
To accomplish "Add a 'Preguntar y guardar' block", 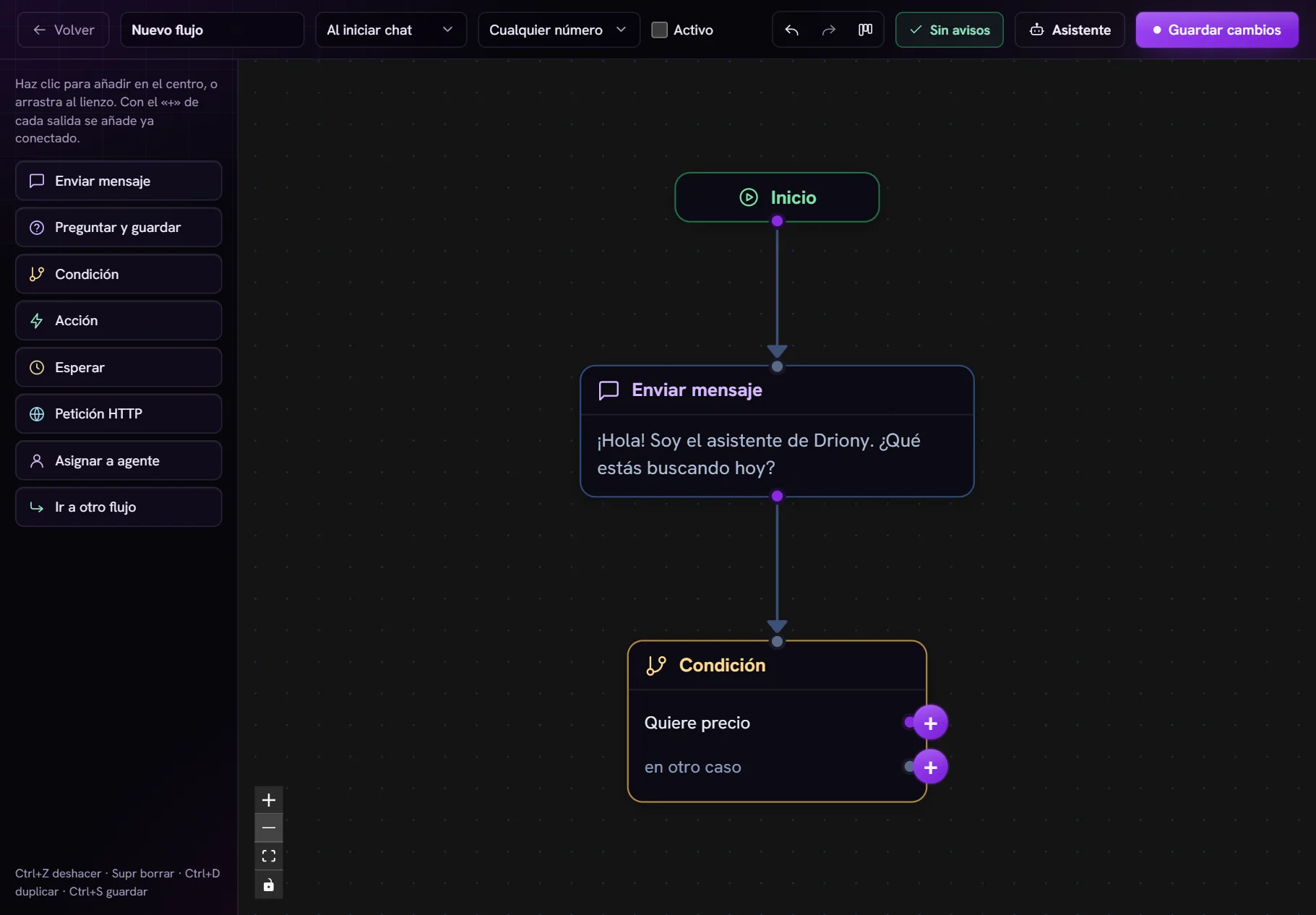I will pyautogui.click(x=119, y=228).
